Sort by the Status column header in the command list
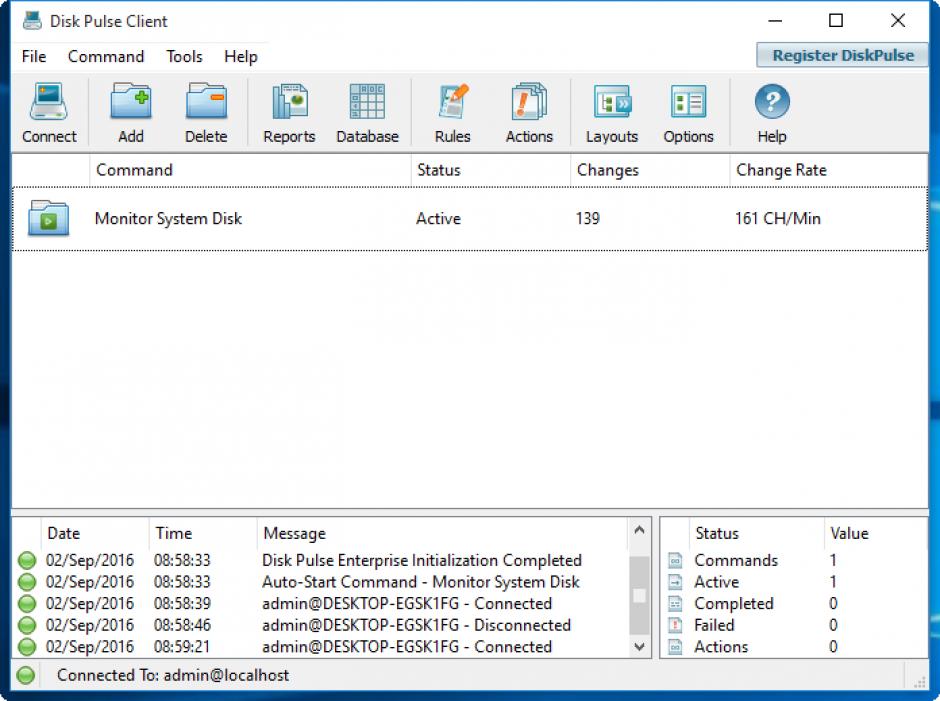940x701 pixels. 491,170
